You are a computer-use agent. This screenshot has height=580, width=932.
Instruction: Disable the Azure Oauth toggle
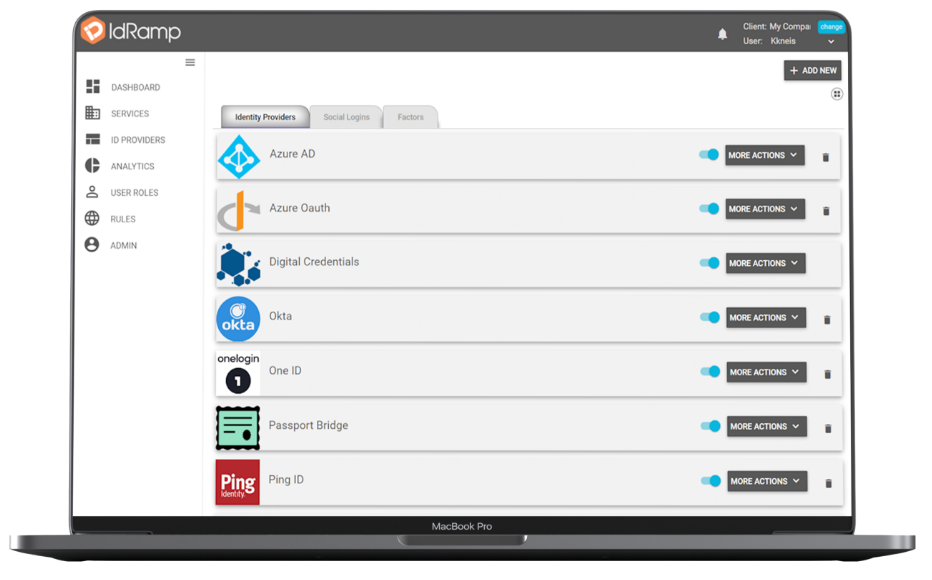(x=710, y=209)
